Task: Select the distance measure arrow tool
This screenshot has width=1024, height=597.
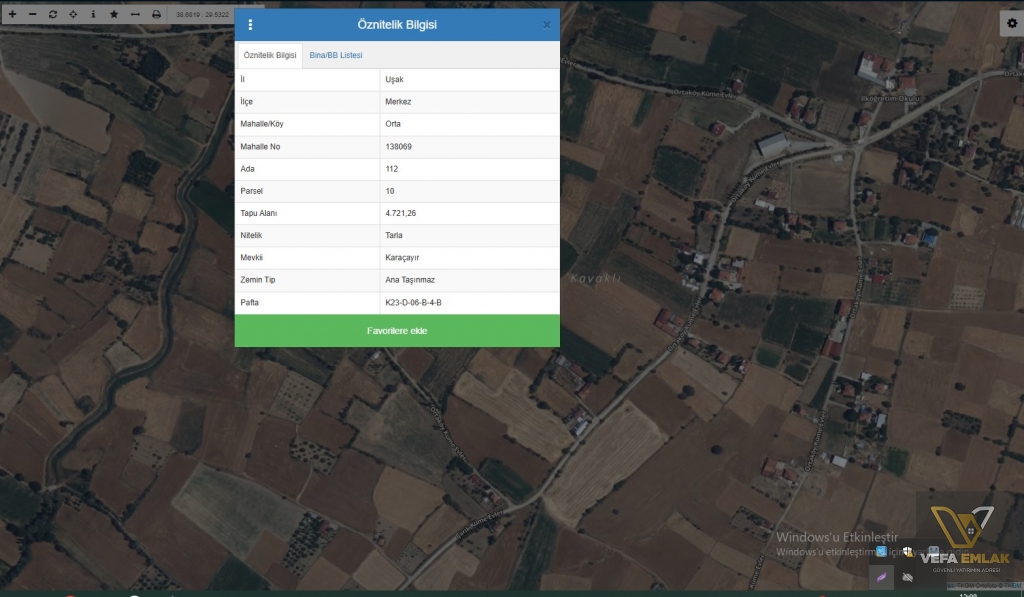Action: click(x=135, y=15)
